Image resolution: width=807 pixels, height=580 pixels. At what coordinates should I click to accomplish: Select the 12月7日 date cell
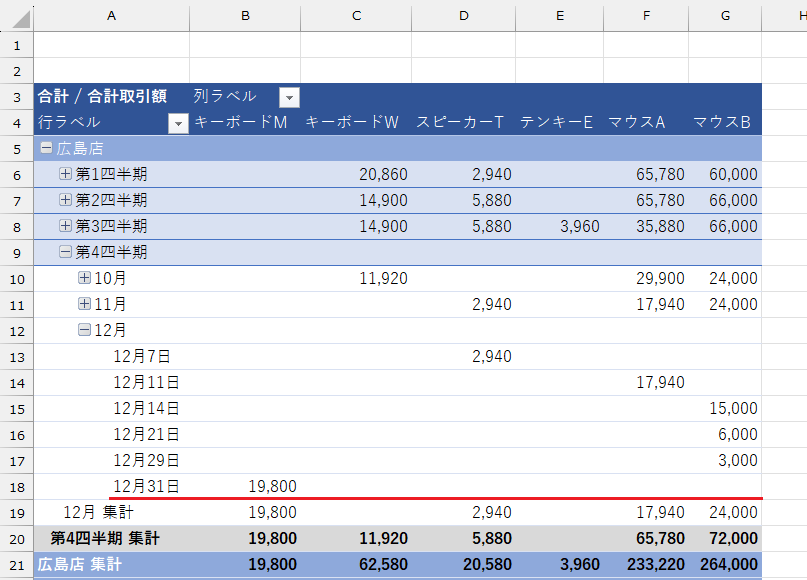(x=142, y=356)
